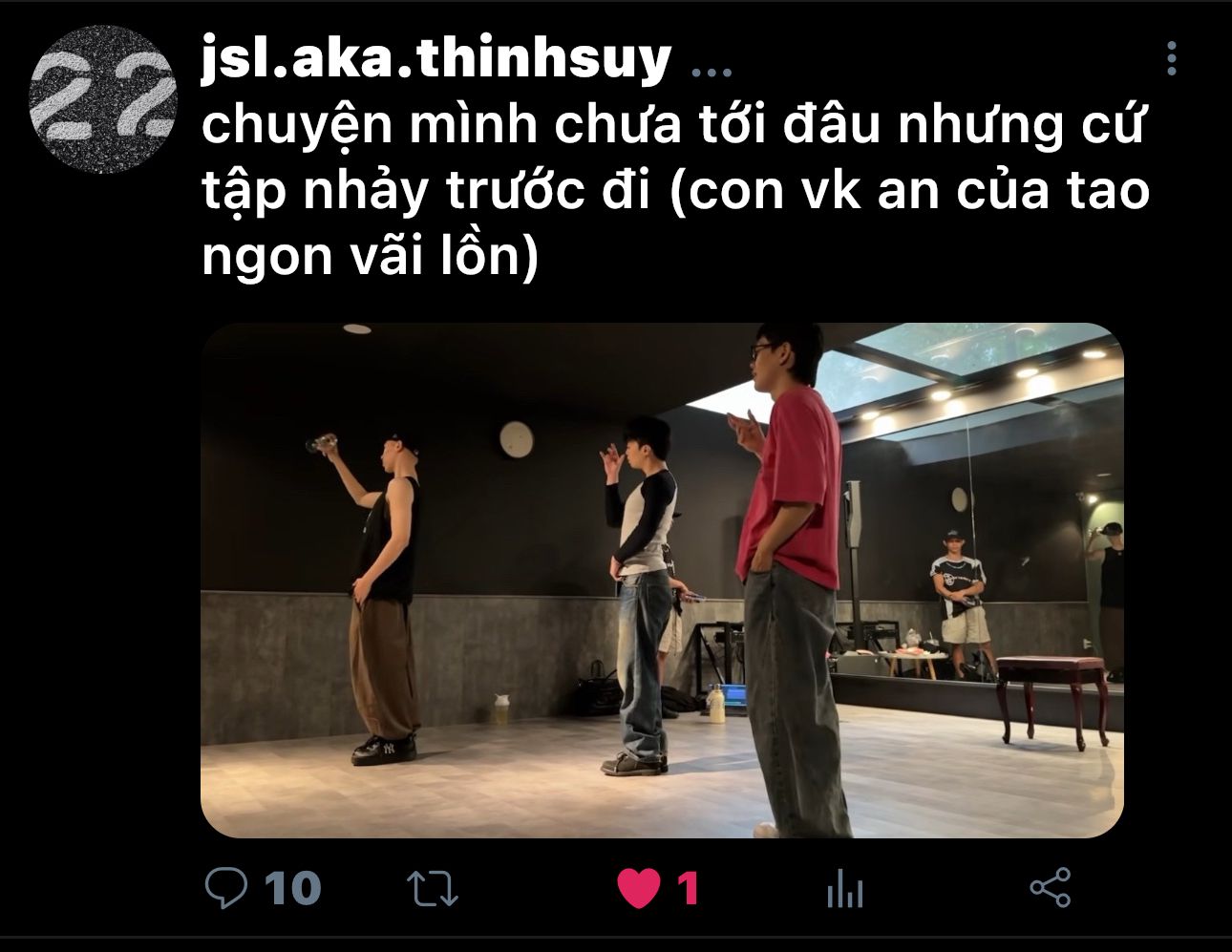Open the tweet text starting "chuyện mình"
The width and height of the screenshot is (1232, 952).
pos(675,192)
